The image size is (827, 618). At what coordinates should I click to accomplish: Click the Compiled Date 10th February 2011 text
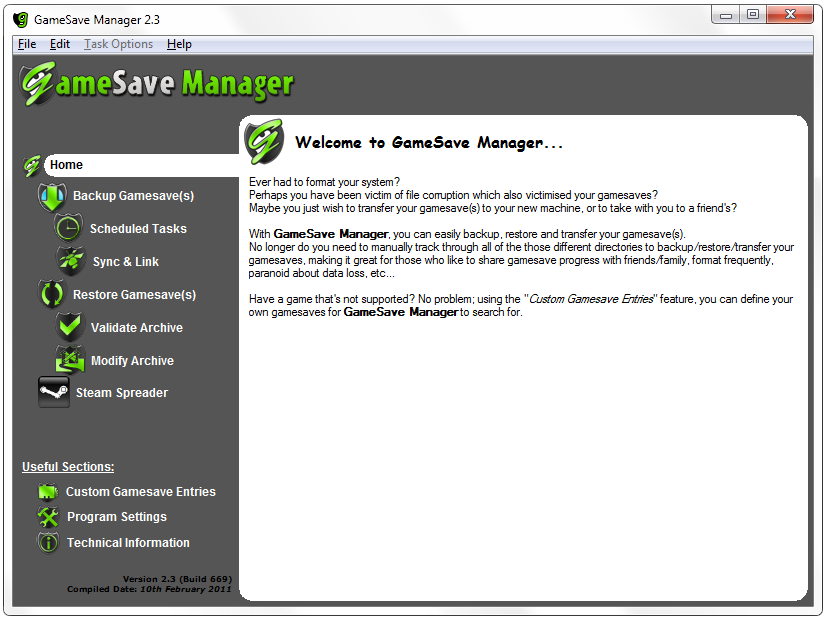(149, 589)
